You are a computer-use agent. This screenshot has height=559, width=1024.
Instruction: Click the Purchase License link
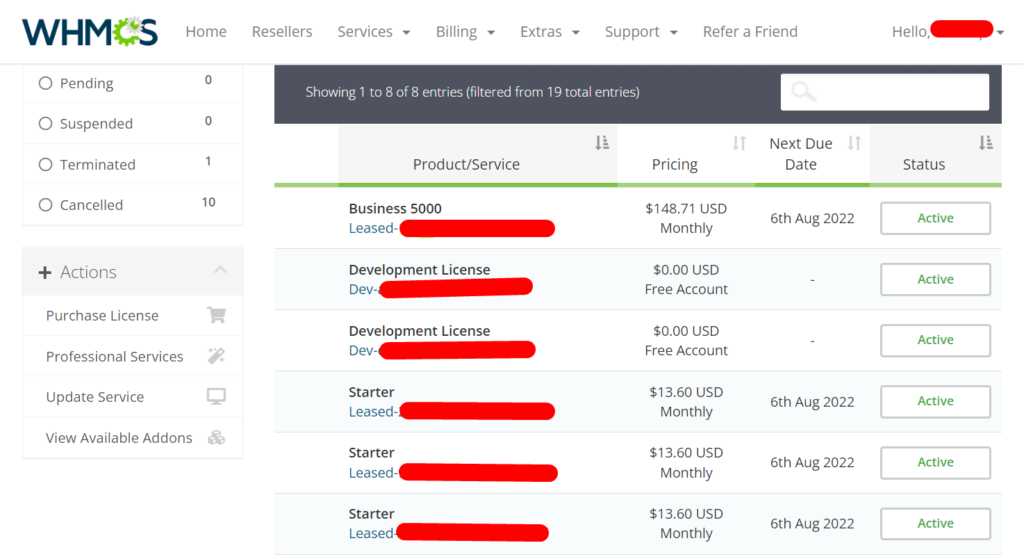pos(103,315)
